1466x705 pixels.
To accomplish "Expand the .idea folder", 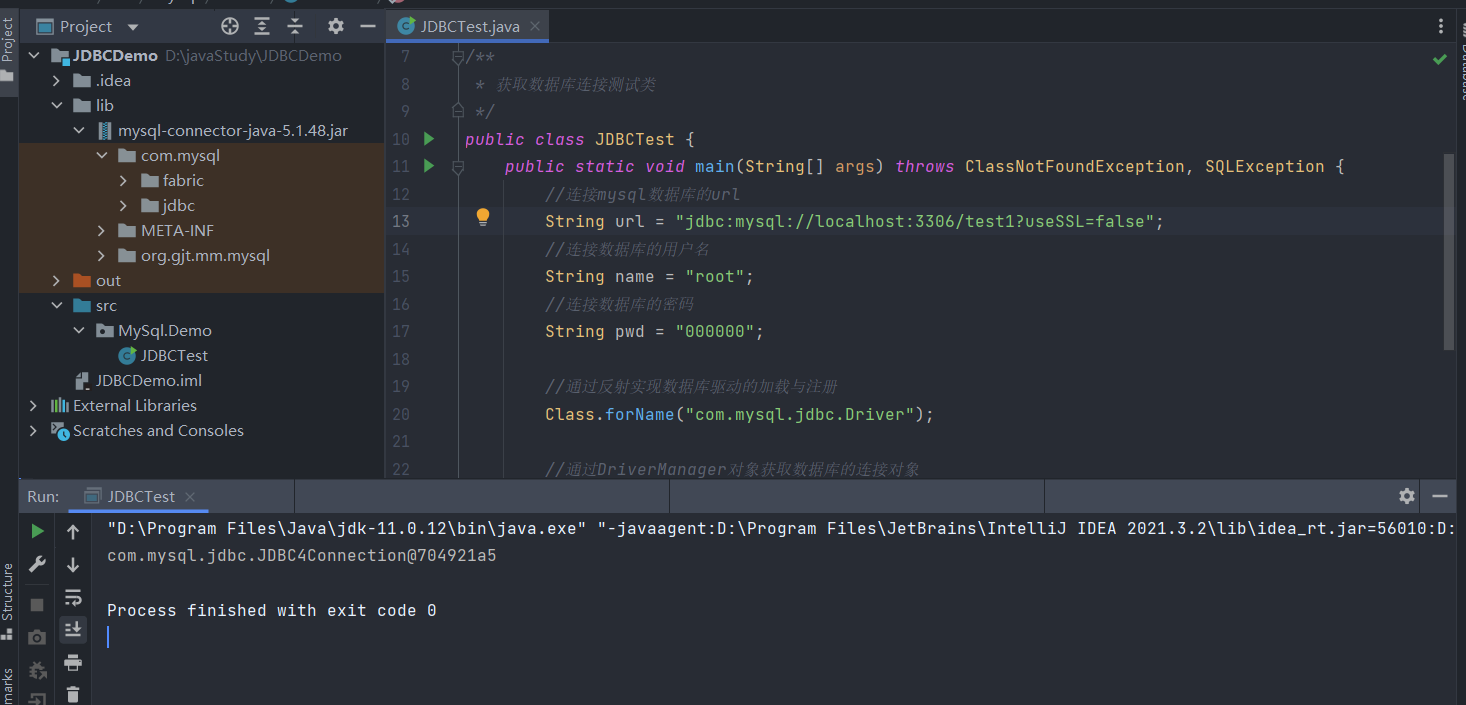I will (56, 81).
